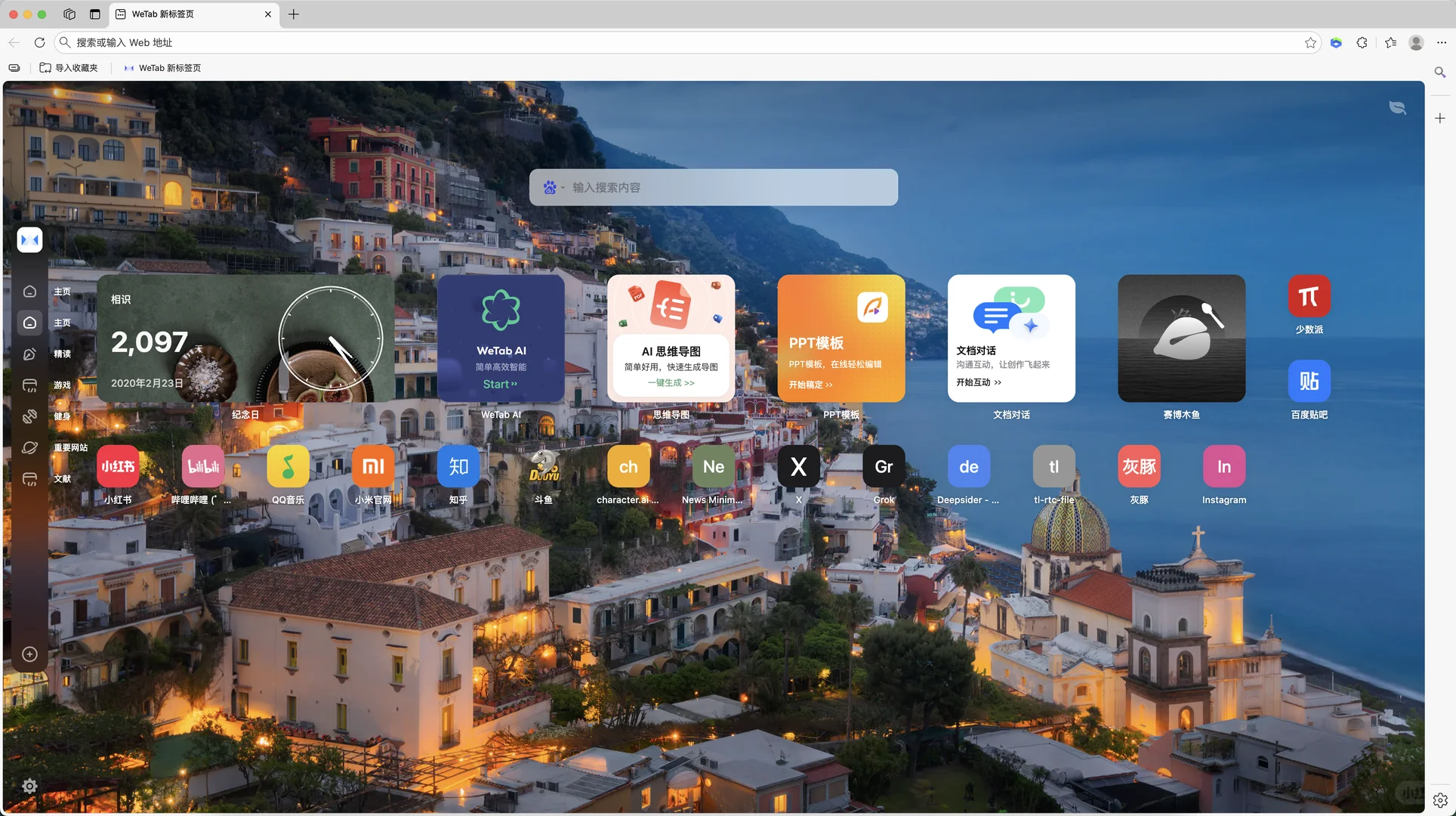This screenshot has height=816, width=1456.
Task: Click the X app shortcut
Action: tap(798, 466)
